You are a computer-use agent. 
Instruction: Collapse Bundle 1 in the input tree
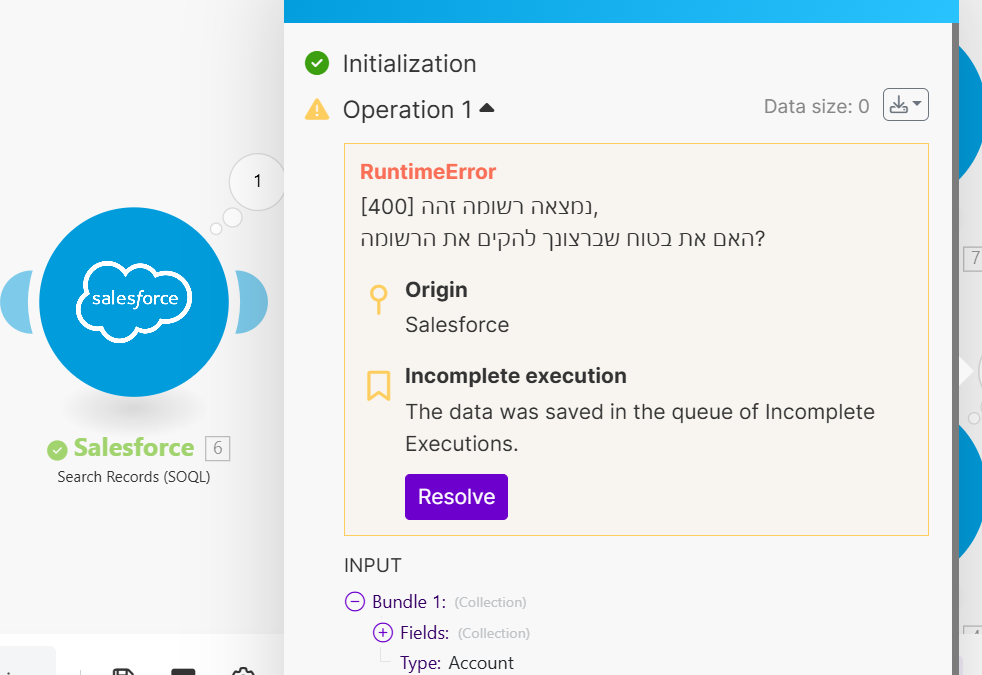click(x=355, y=602)
